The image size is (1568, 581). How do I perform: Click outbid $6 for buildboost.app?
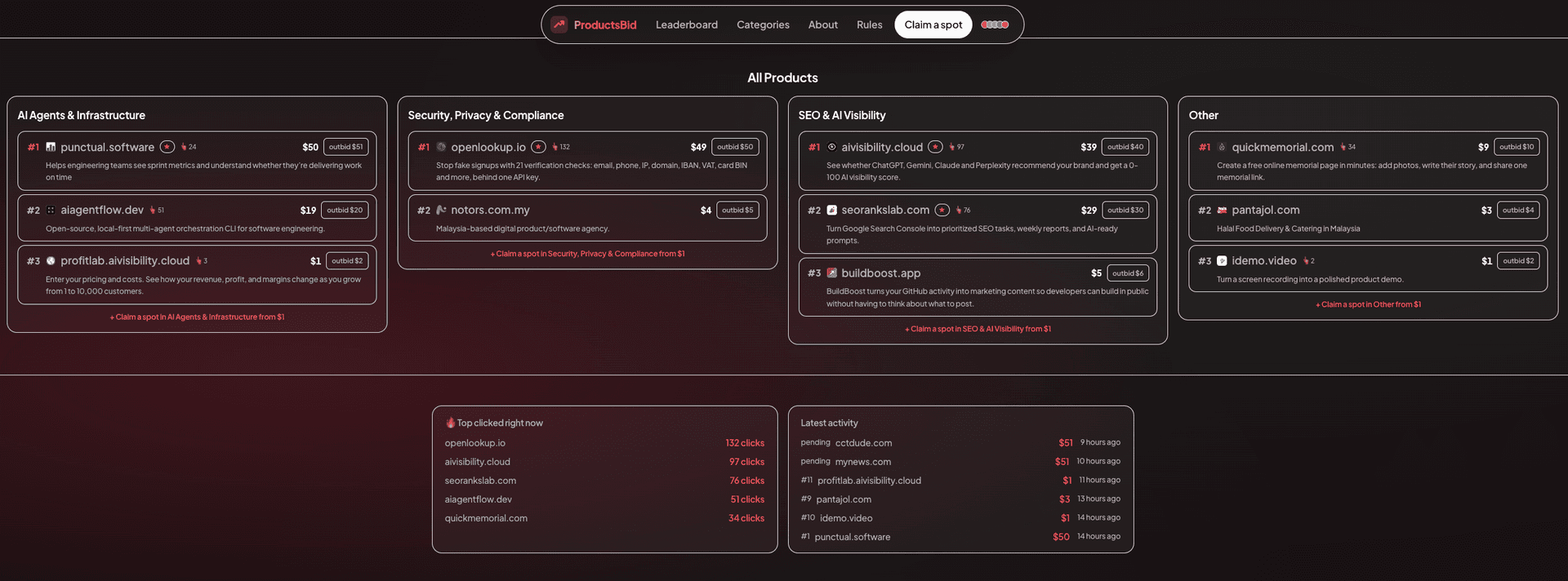[1128, 273]
